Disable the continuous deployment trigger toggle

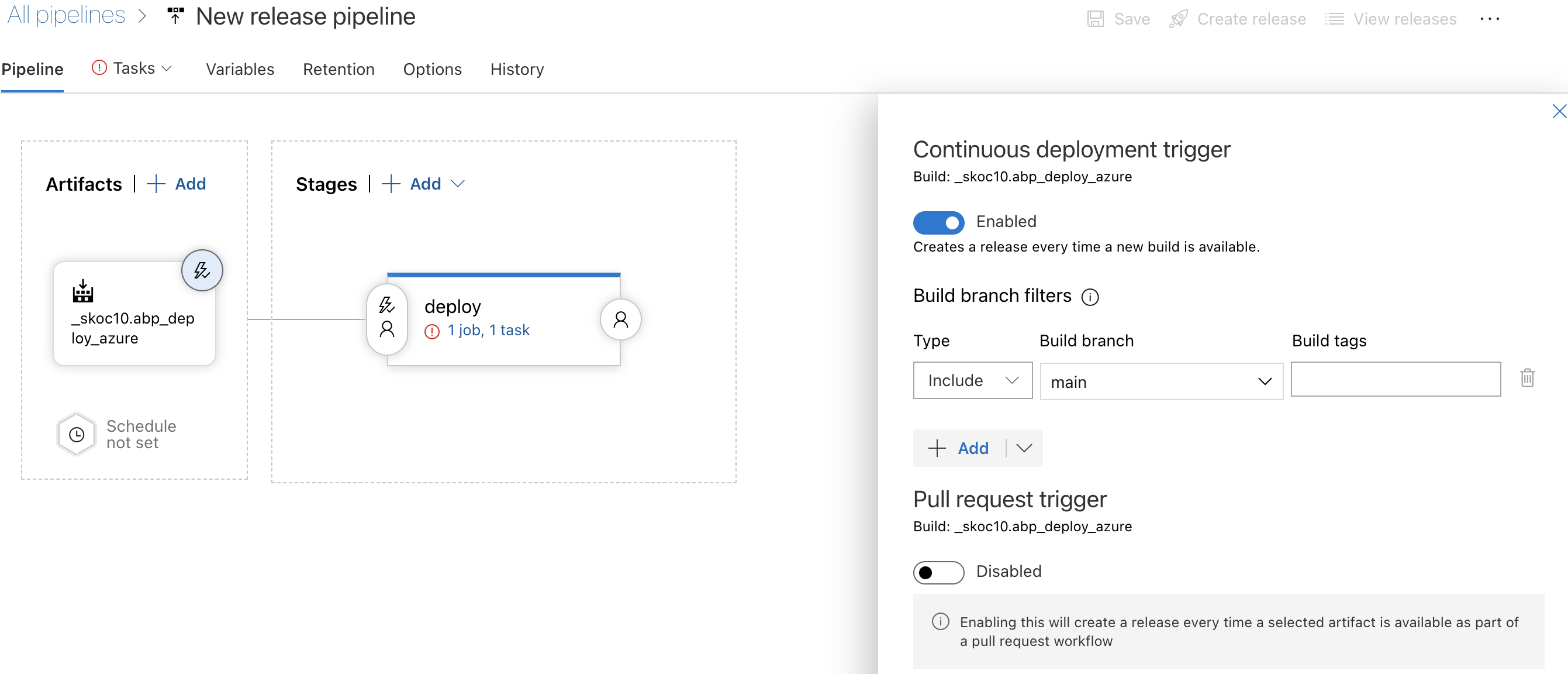(938, 222)
